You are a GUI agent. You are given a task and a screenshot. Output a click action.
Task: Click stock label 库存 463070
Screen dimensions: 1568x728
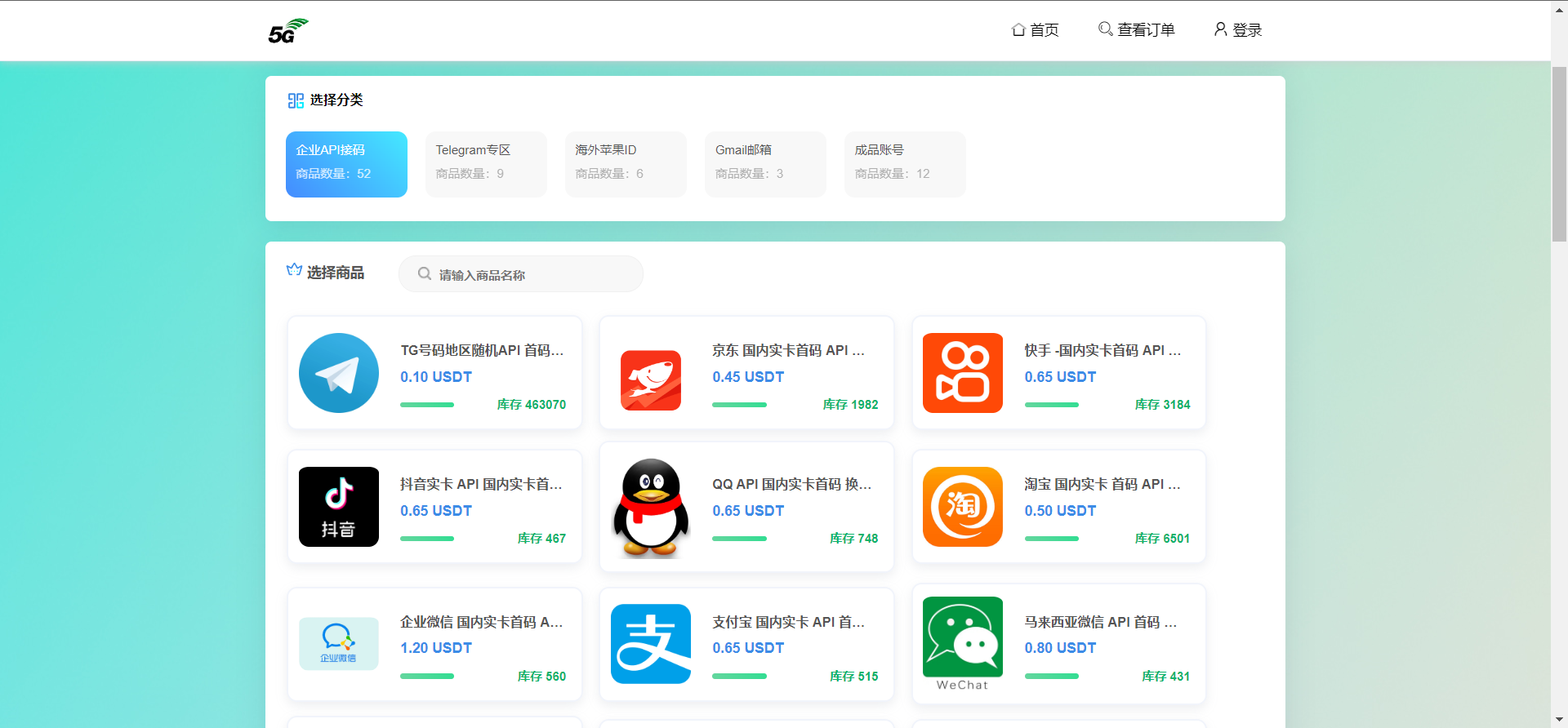(x=532, y=405)
